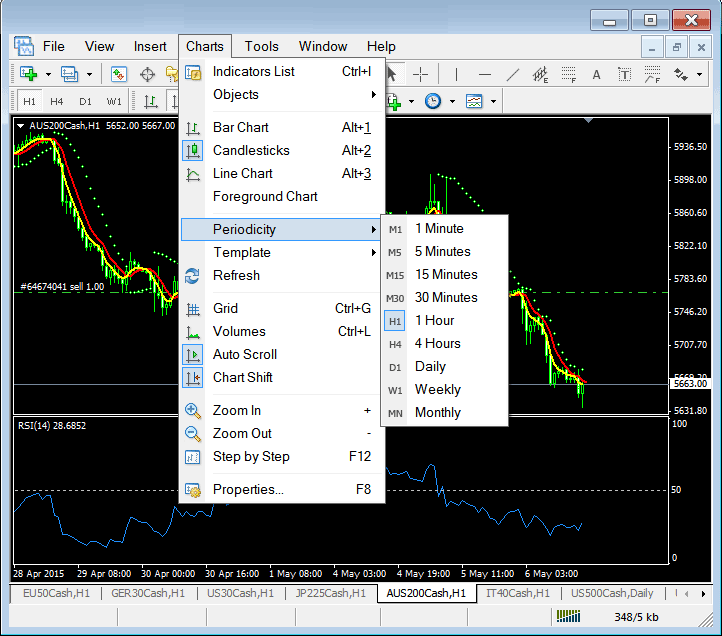Select the trendline drawing tool
The height and width of the screenshot is (636, 722).
513,74
